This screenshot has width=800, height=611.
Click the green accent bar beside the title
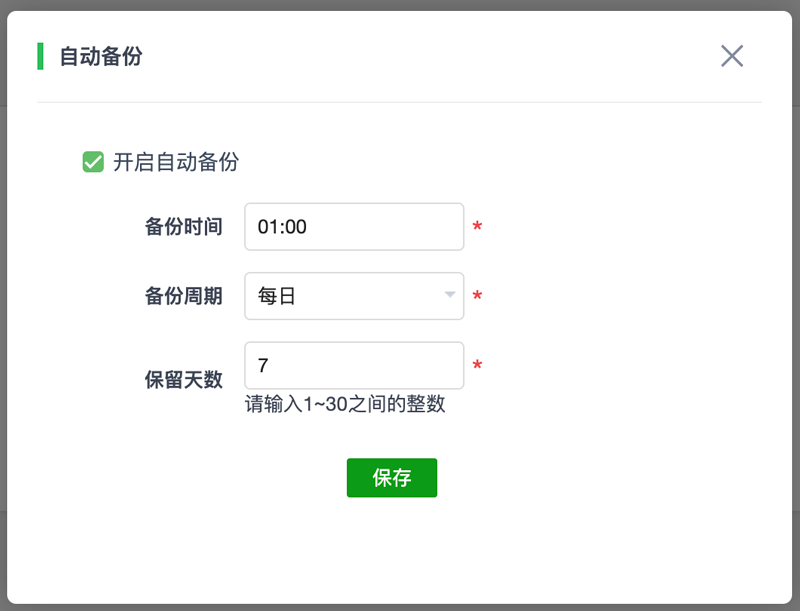(40, 56)
